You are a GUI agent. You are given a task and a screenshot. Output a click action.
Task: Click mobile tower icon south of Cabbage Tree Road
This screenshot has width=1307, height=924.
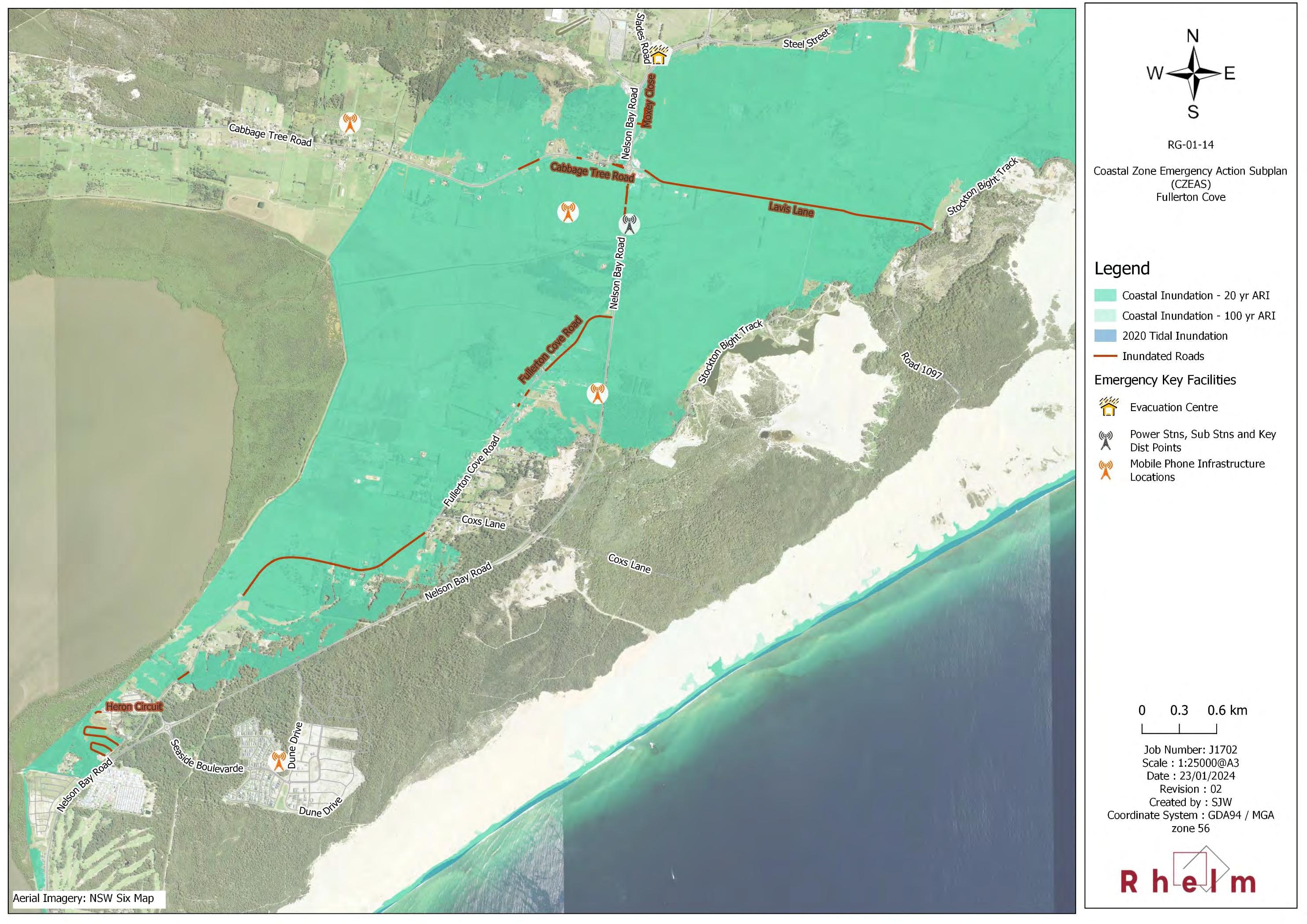click(x=568, y=212)
